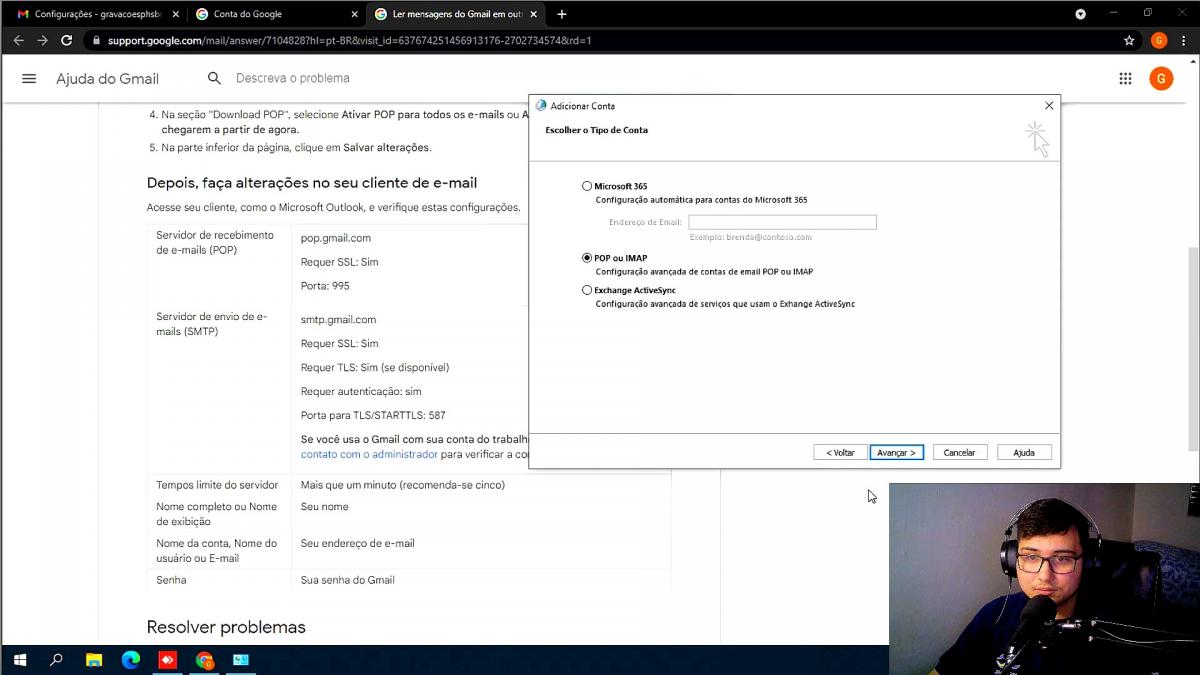Close the Configurações Gmail tab
Screen dimensions: 1200x675
176,14
